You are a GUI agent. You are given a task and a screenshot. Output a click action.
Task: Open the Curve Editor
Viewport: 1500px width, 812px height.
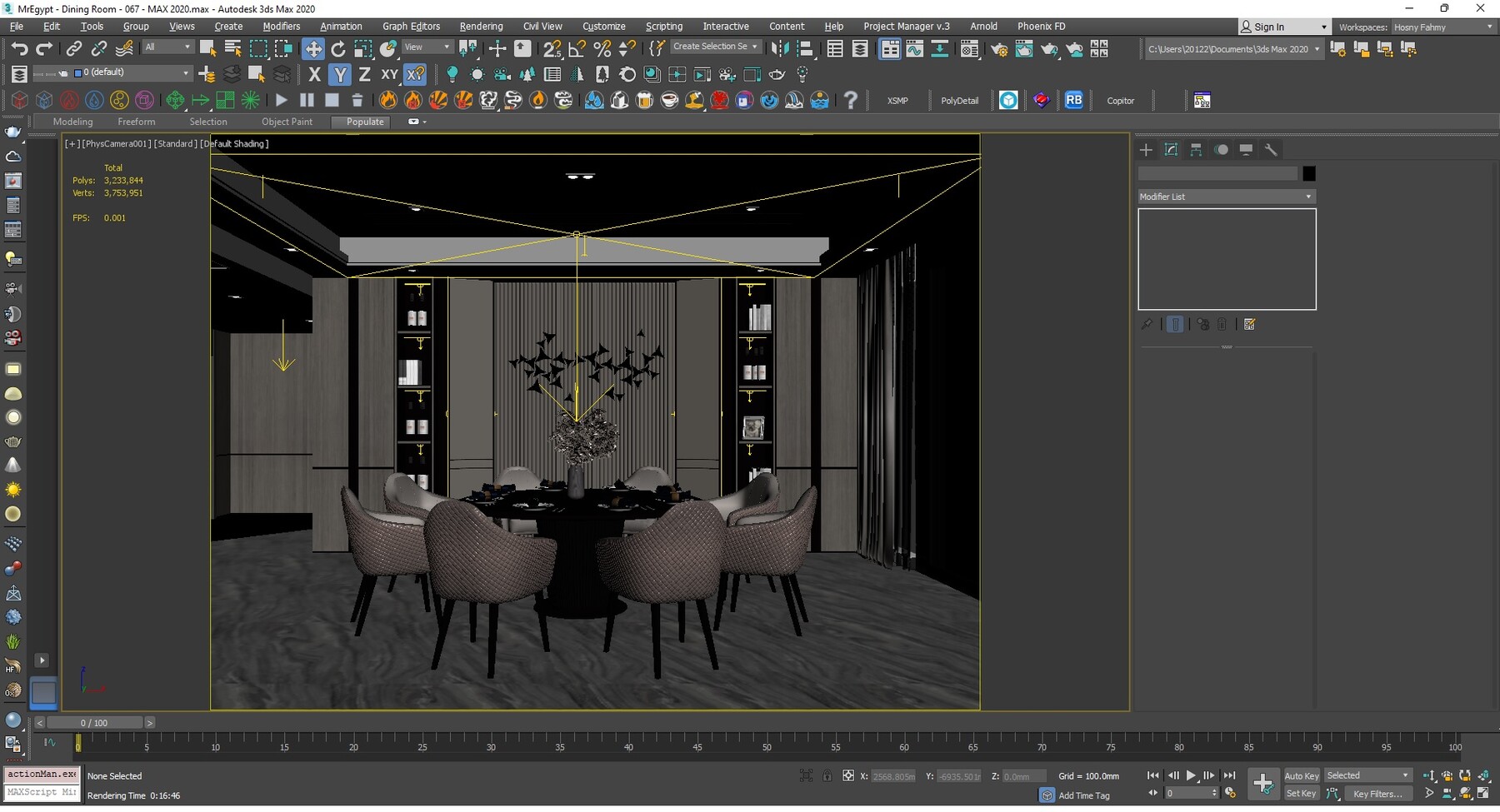click(x=917, y=48)
